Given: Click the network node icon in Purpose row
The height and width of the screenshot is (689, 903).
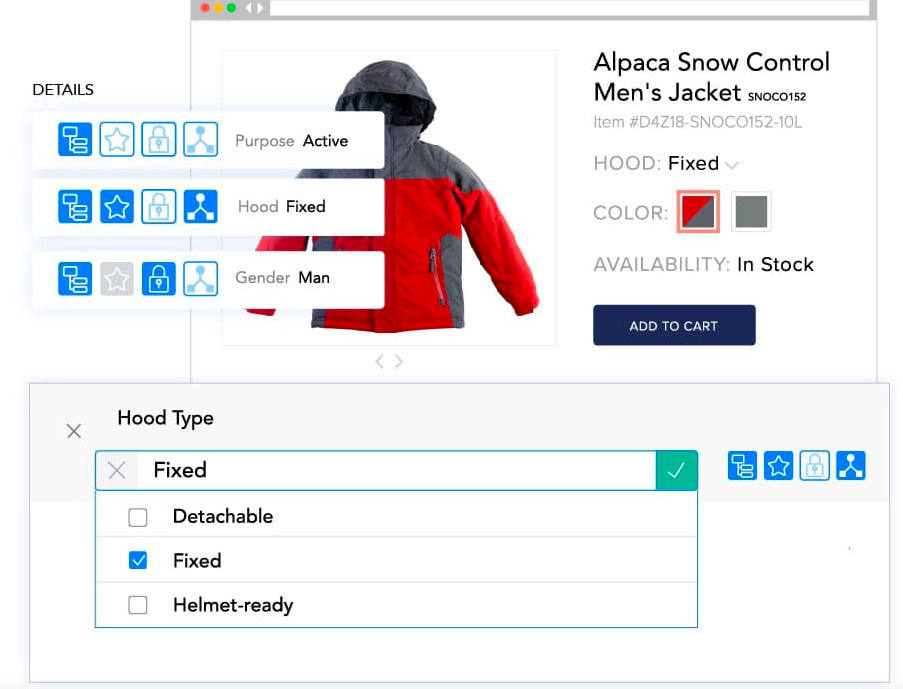Looking at the screenshot, I should [200, 139].
